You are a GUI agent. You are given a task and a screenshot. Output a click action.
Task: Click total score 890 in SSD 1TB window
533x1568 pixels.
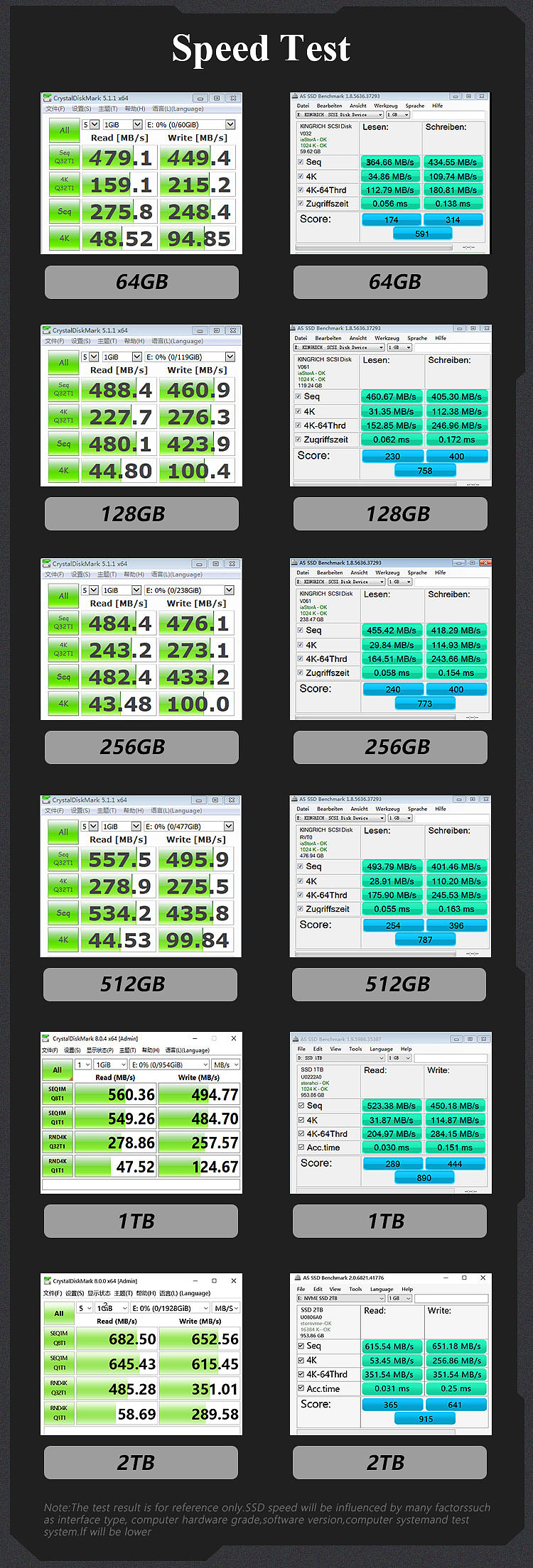(424, 1177)
